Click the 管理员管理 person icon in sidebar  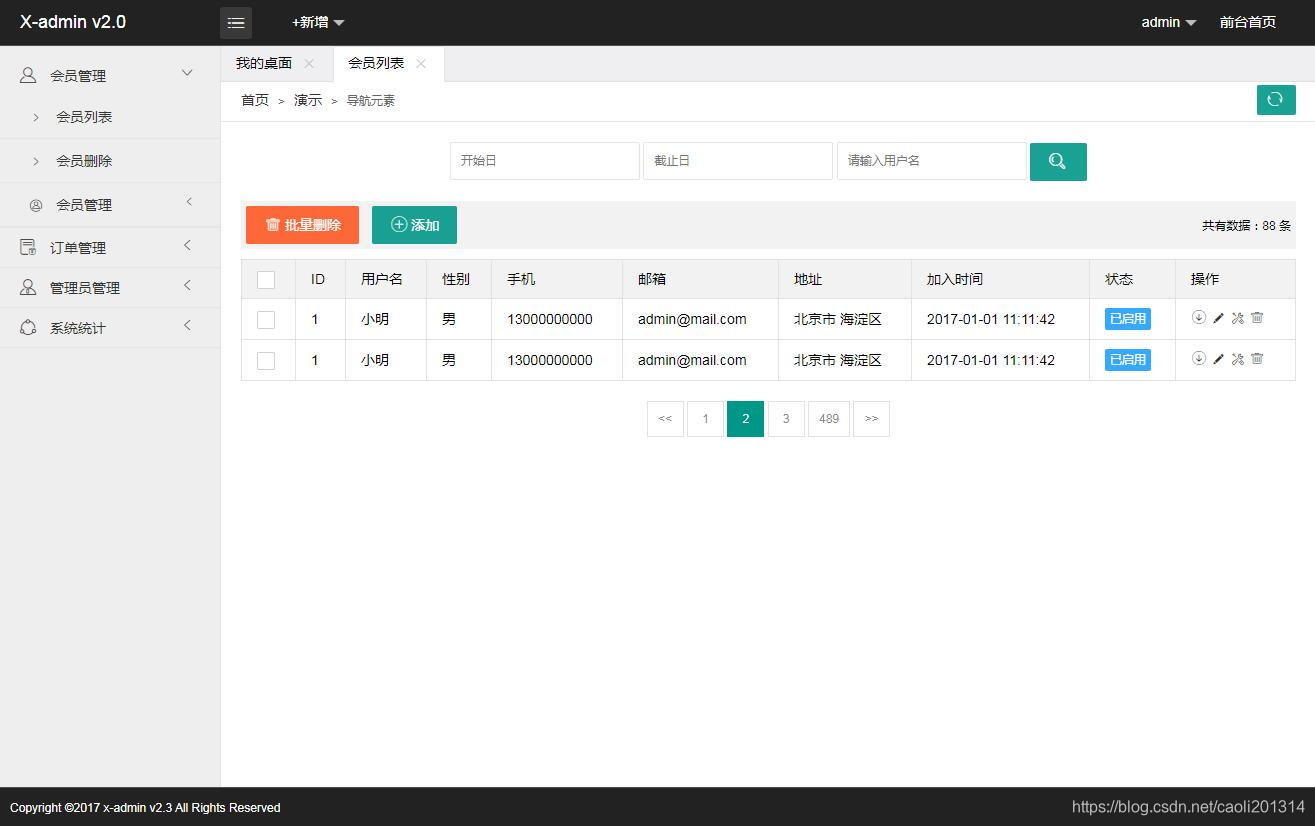[x=28, y=287]
